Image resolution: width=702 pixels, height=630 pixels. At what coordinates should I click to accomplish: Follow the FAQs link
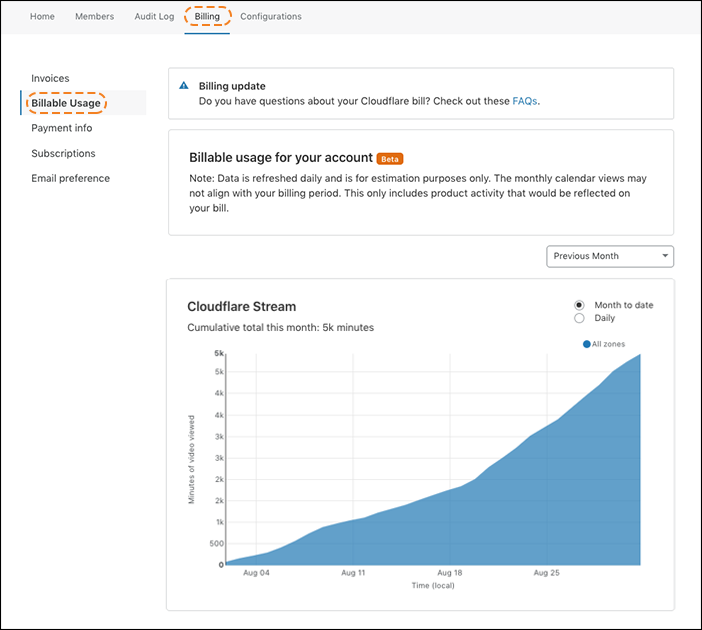[x=525, y=101]
